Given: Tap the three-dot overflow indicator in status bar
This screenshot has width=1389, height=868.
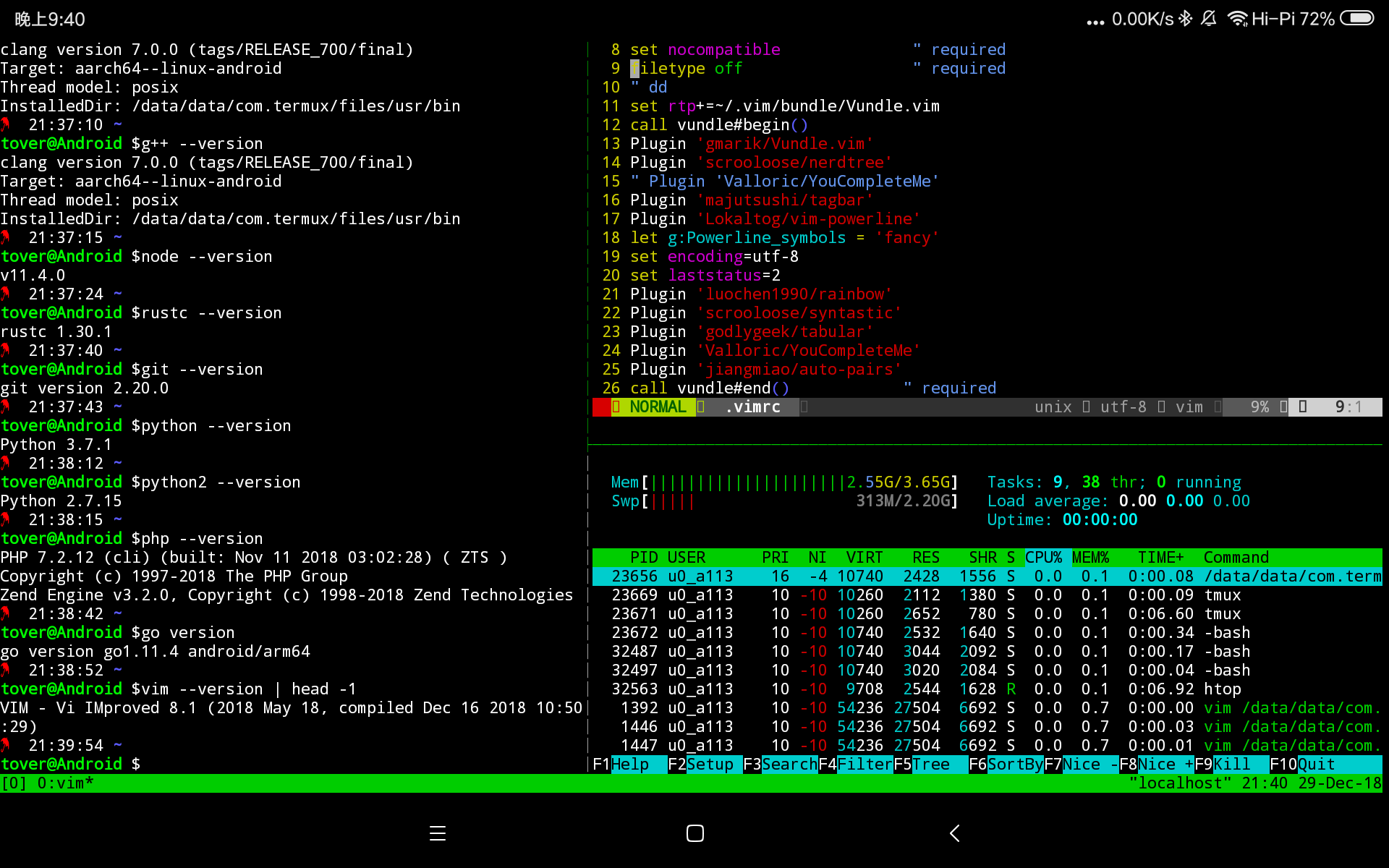Looking at the screenshot, I should (1095, 22).
